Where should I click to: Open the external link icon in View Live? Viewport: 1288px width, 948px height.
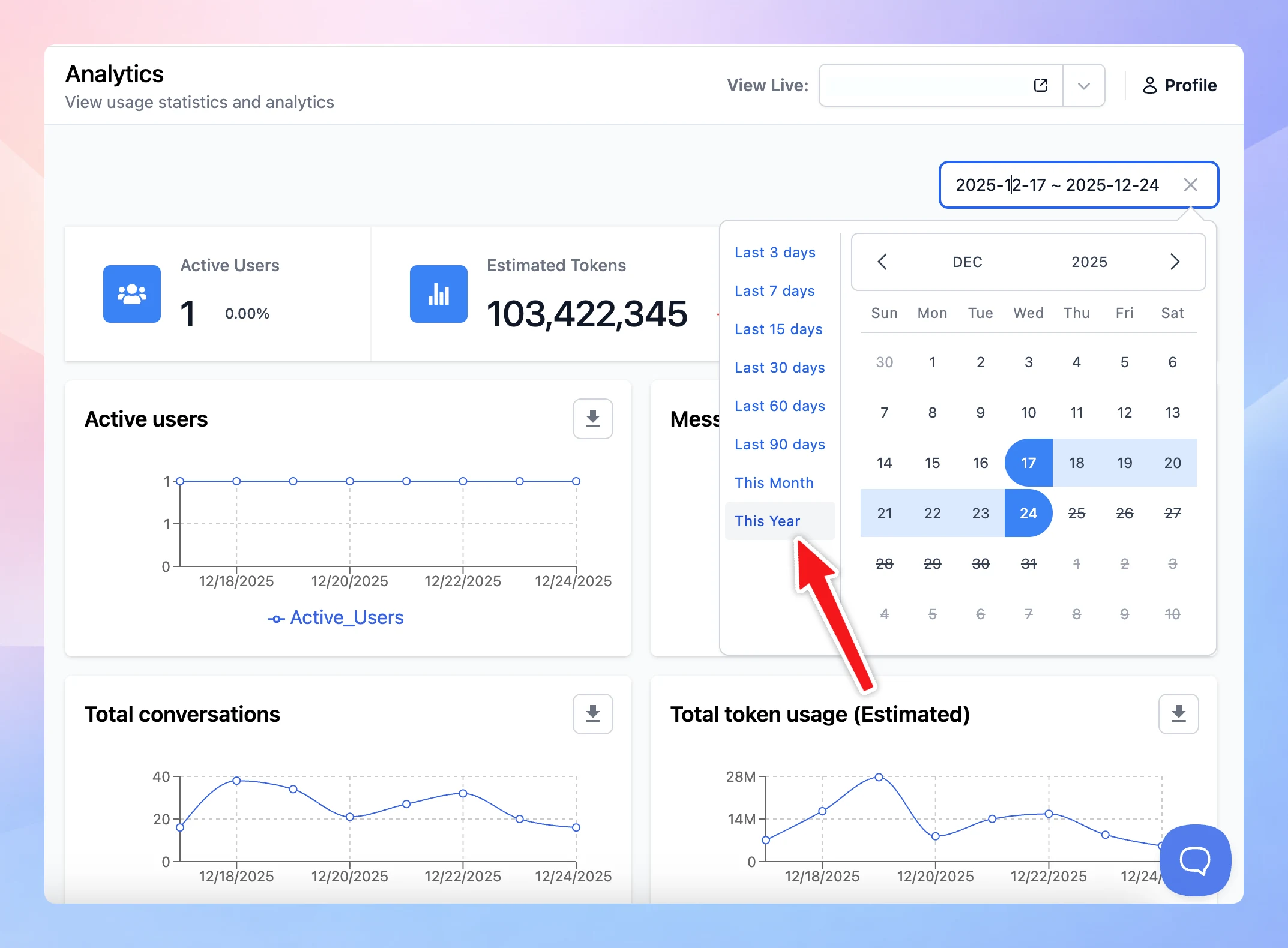(x=1041, y=85)
